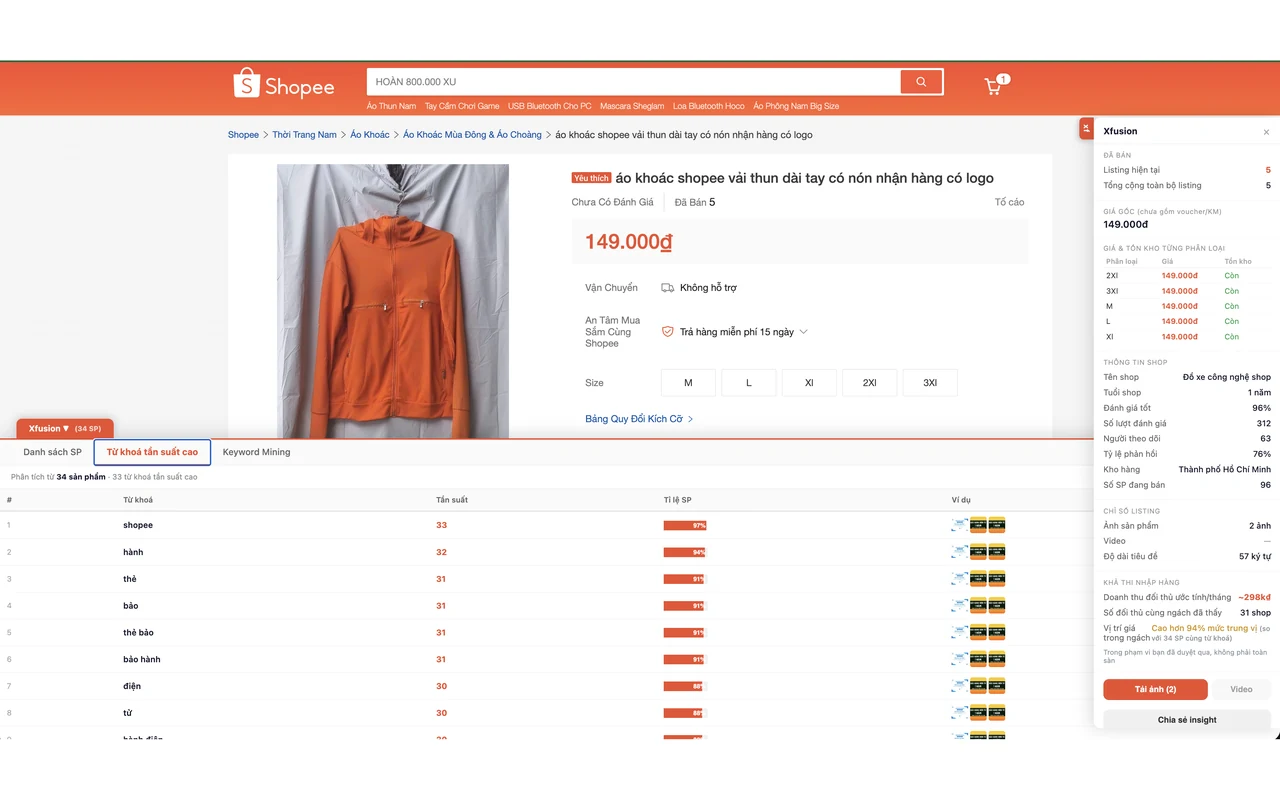Viewport: 1280px width, 800px height.
Task: Click the Tải ảnh (2) button
Action: pyautogui.click(x=1155, y=689)
